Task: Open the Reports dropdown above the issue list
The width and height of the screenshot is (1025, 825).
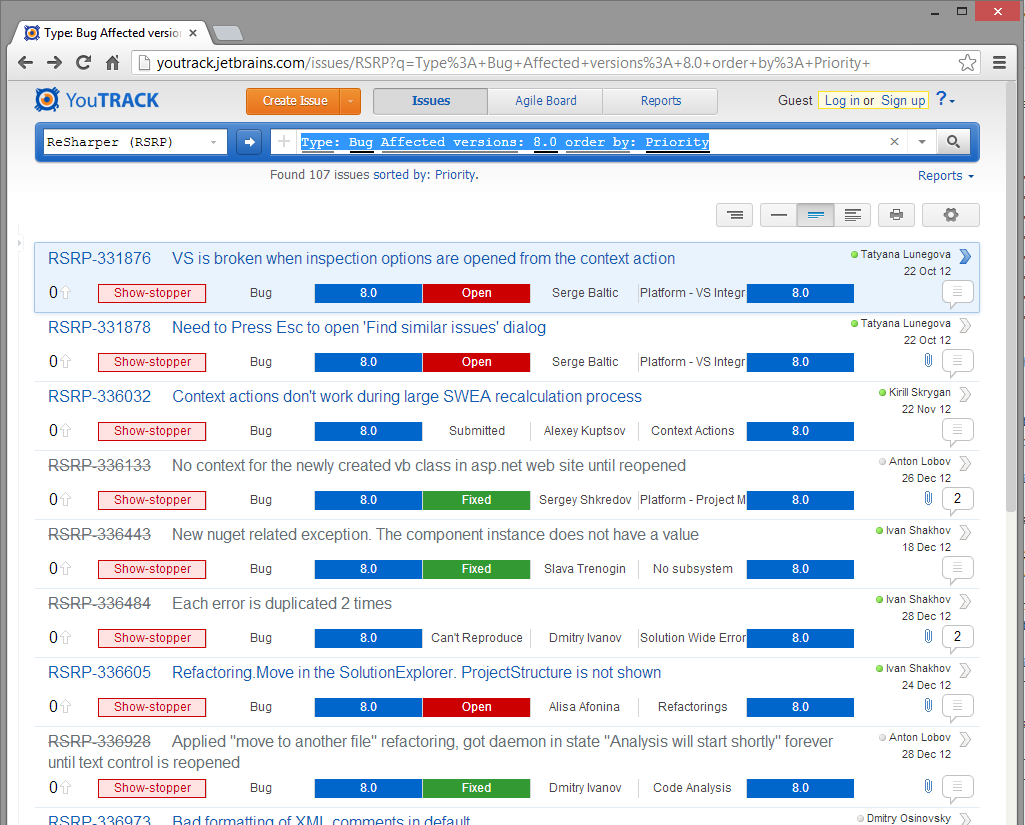Action: coord(944,175)
